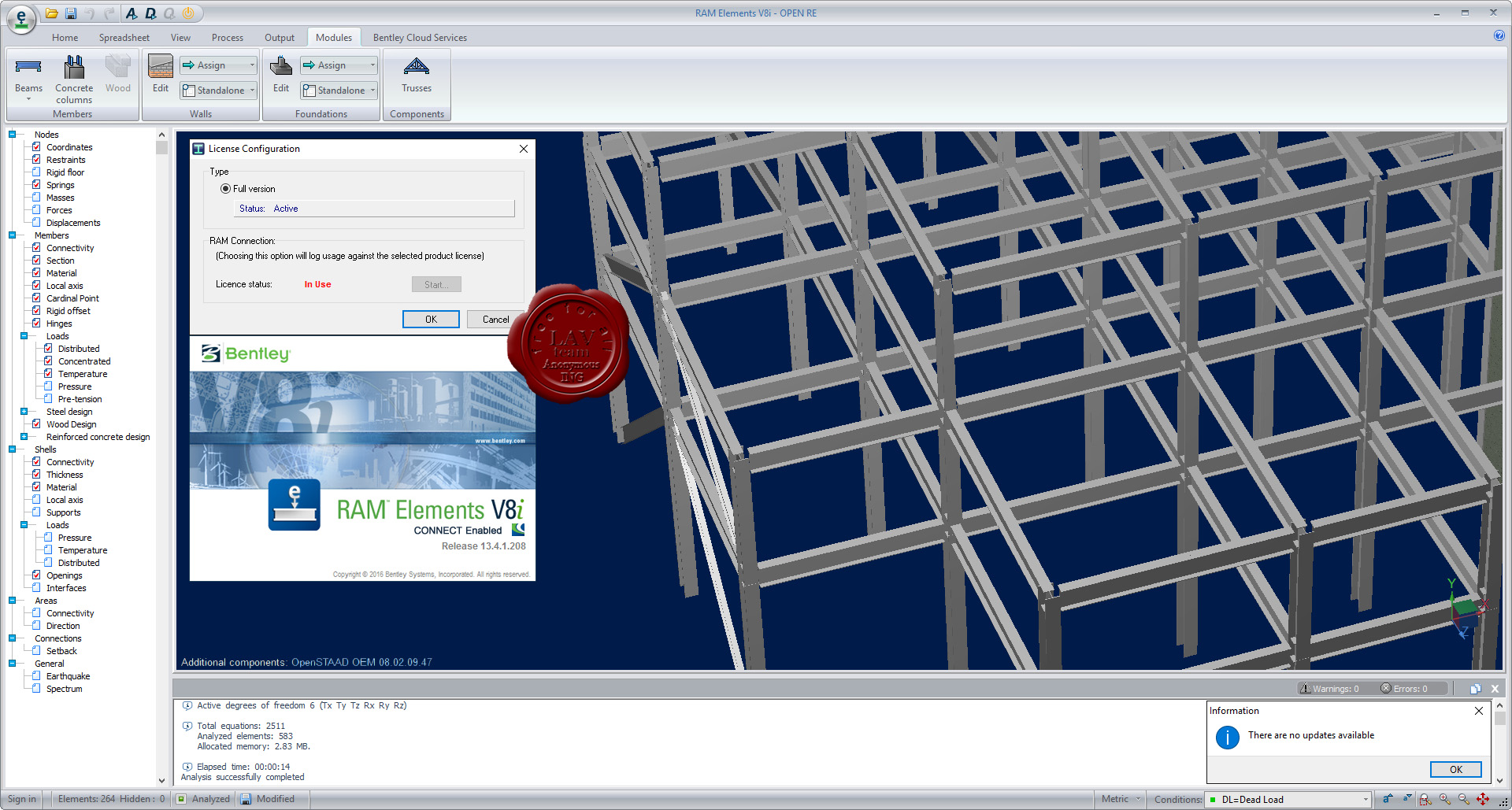1512x810 pixels.
Task: Collapse the Members tree group
Action: (x=12, y=235)
